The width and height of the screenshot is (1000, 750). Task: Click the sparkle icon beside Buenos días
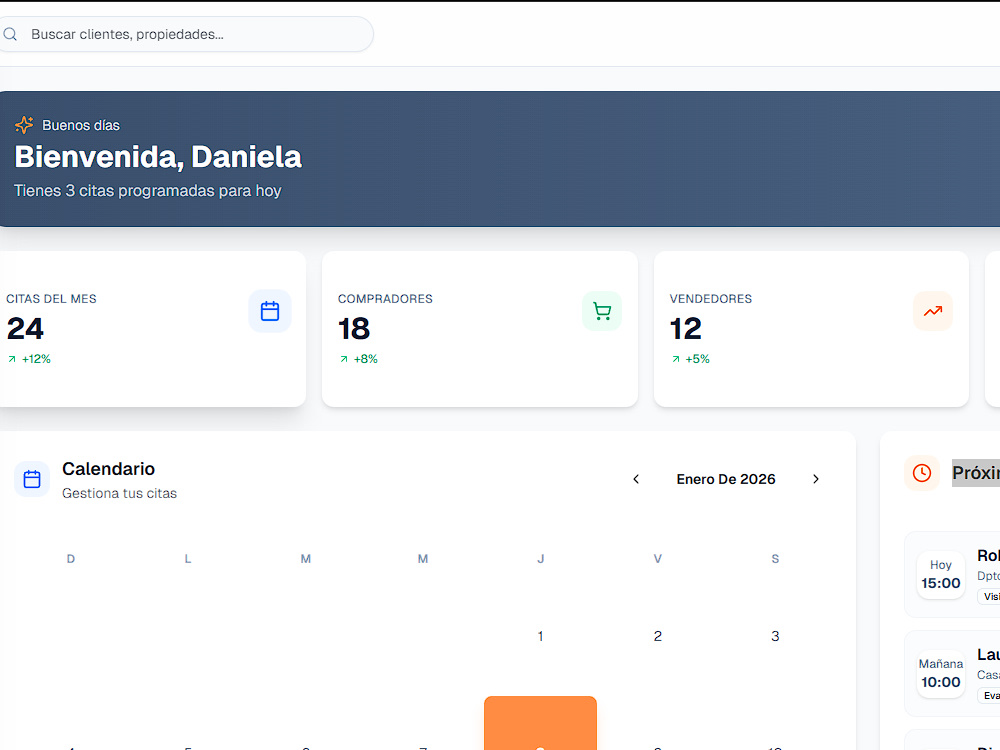point(24,125)
